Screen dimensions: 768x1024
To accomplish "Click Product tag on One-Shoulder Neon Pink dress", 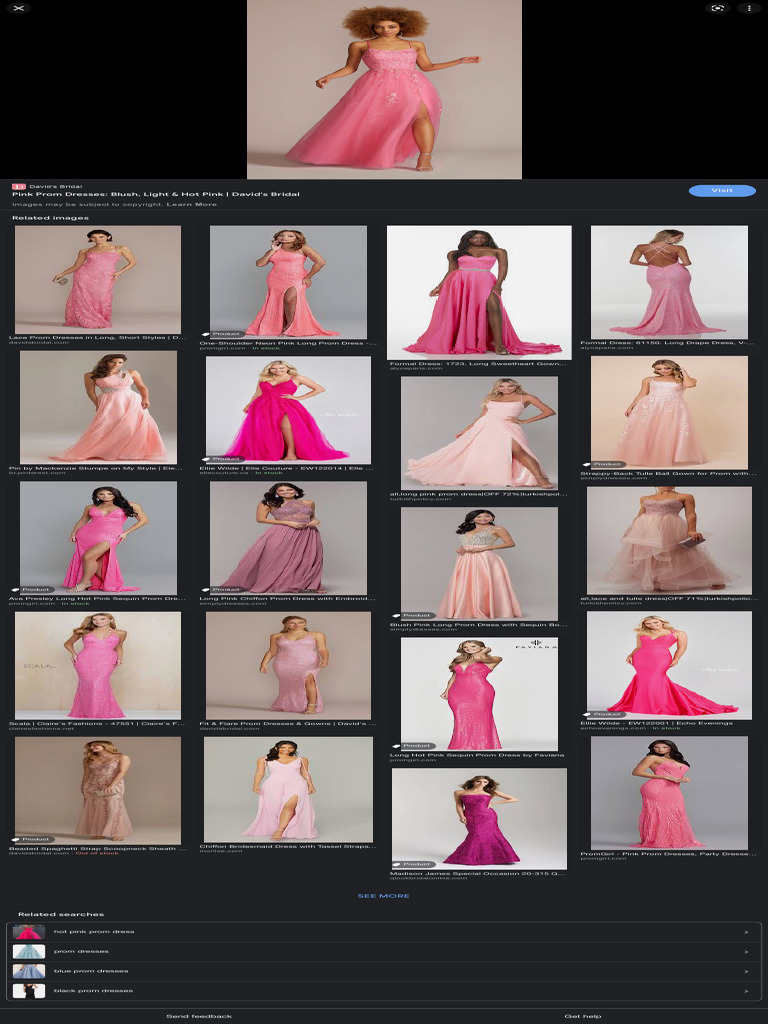I will [223, 334].
